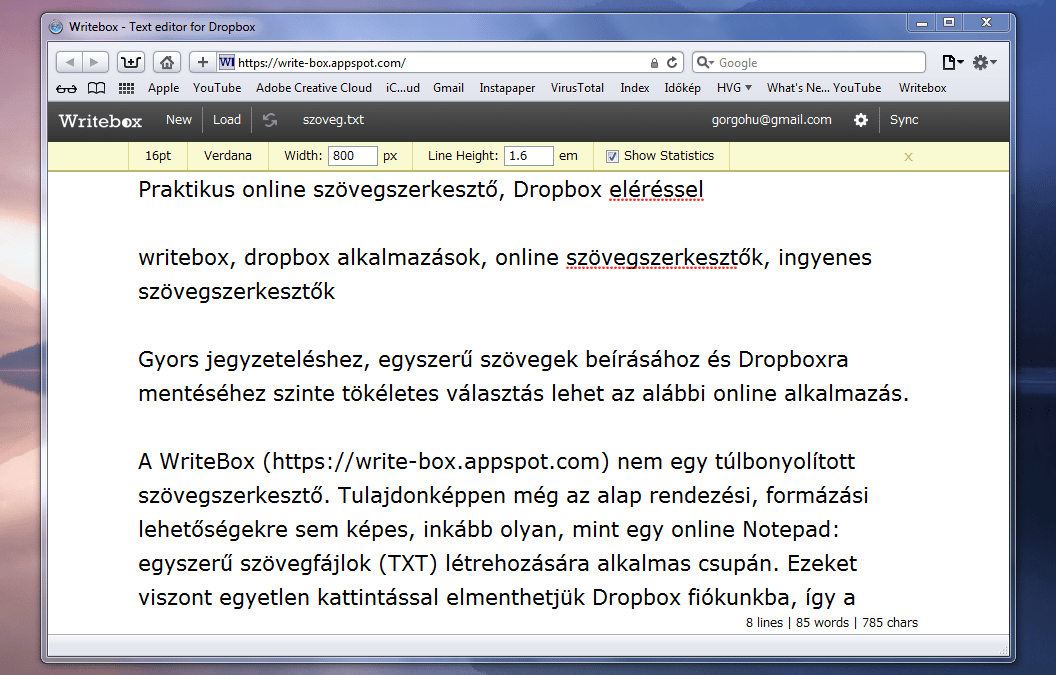Open the Index bookmark
The width and height of the screenshot is (1056, 675).
coord(634,88)
